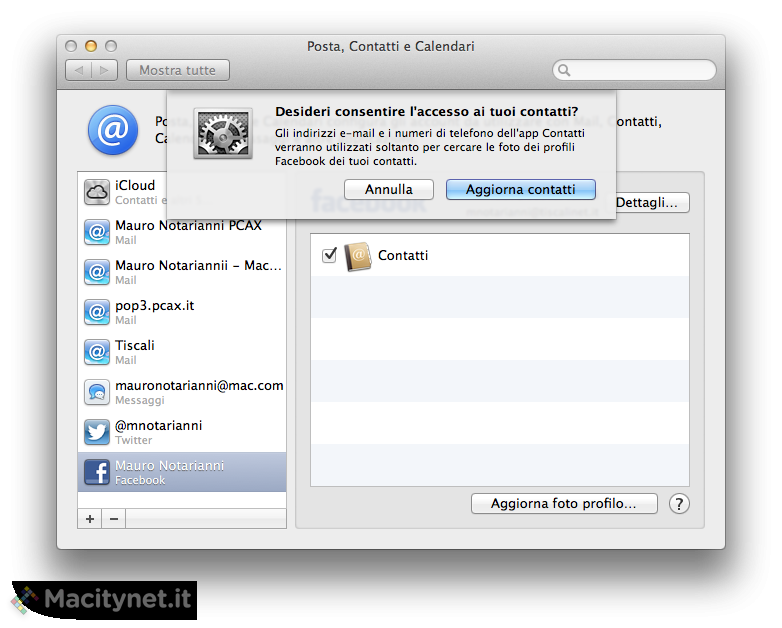Click the Annulla button
Image resolution: width=782 pixels, height=628 pixels.
tap(389, 190)
